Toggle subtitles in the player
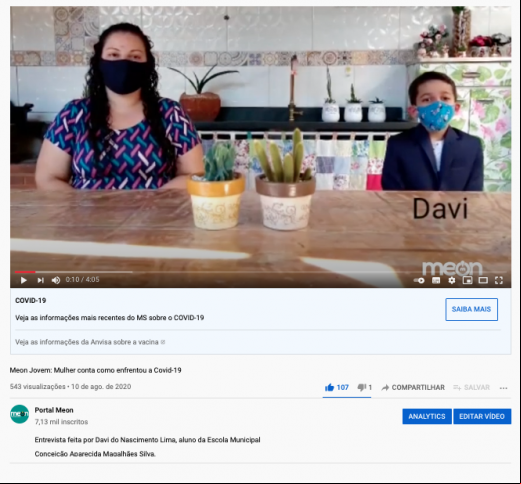Viewport: 521px width, 484px height. (436, 281)
